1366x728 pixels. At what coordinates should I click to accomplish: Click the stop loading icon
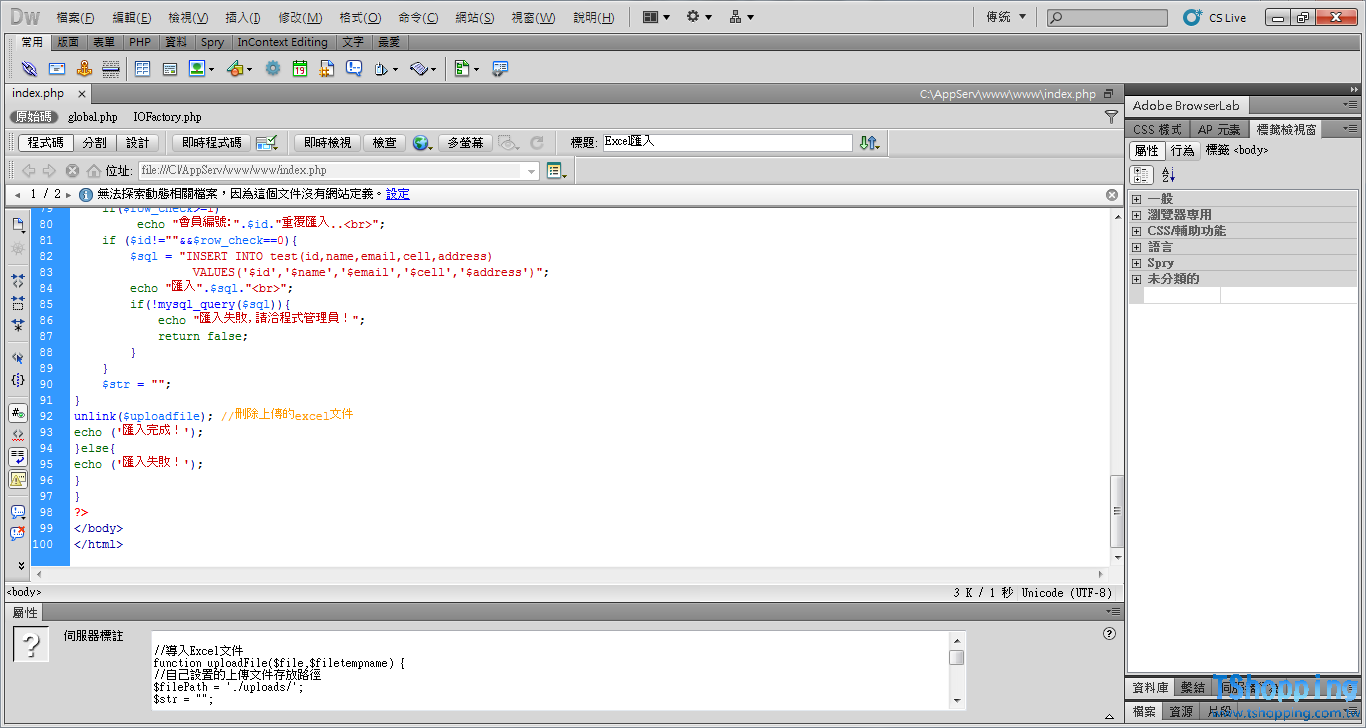click(72, 171)
